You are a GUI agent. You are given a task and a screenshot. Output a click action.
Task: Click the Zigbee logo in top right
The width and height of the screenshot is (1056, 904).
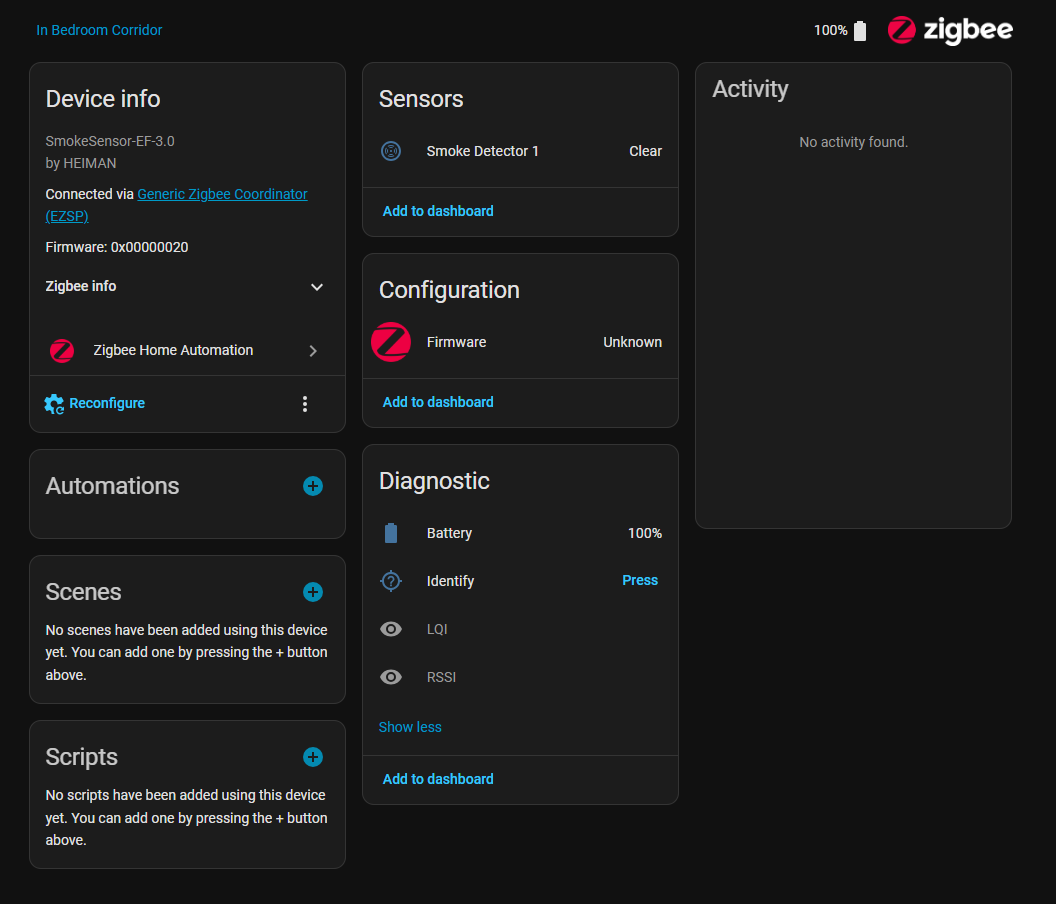point(949,30)
